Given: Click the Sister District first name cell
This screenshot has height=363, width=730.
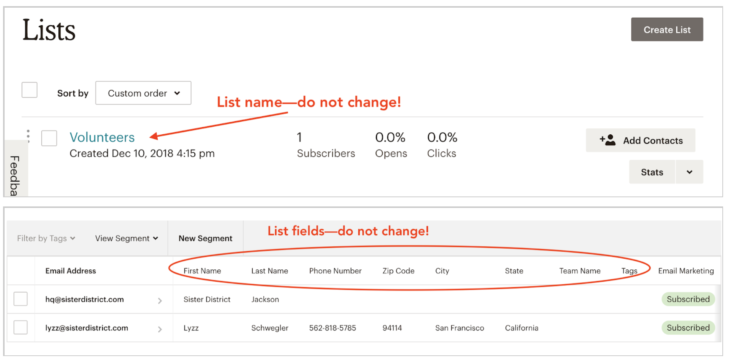Looking at the screenshot, I should (207, 300).
